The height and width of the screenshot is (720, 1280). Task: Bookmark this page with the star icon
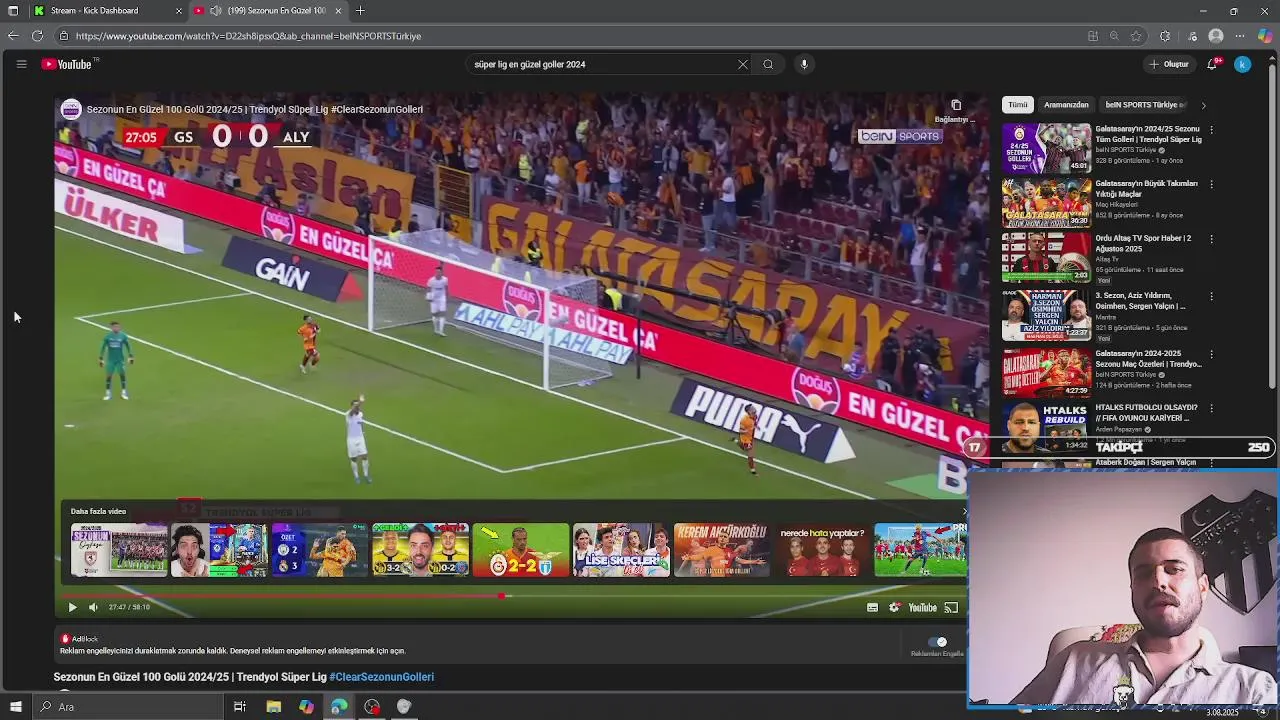pos(1136,36)
